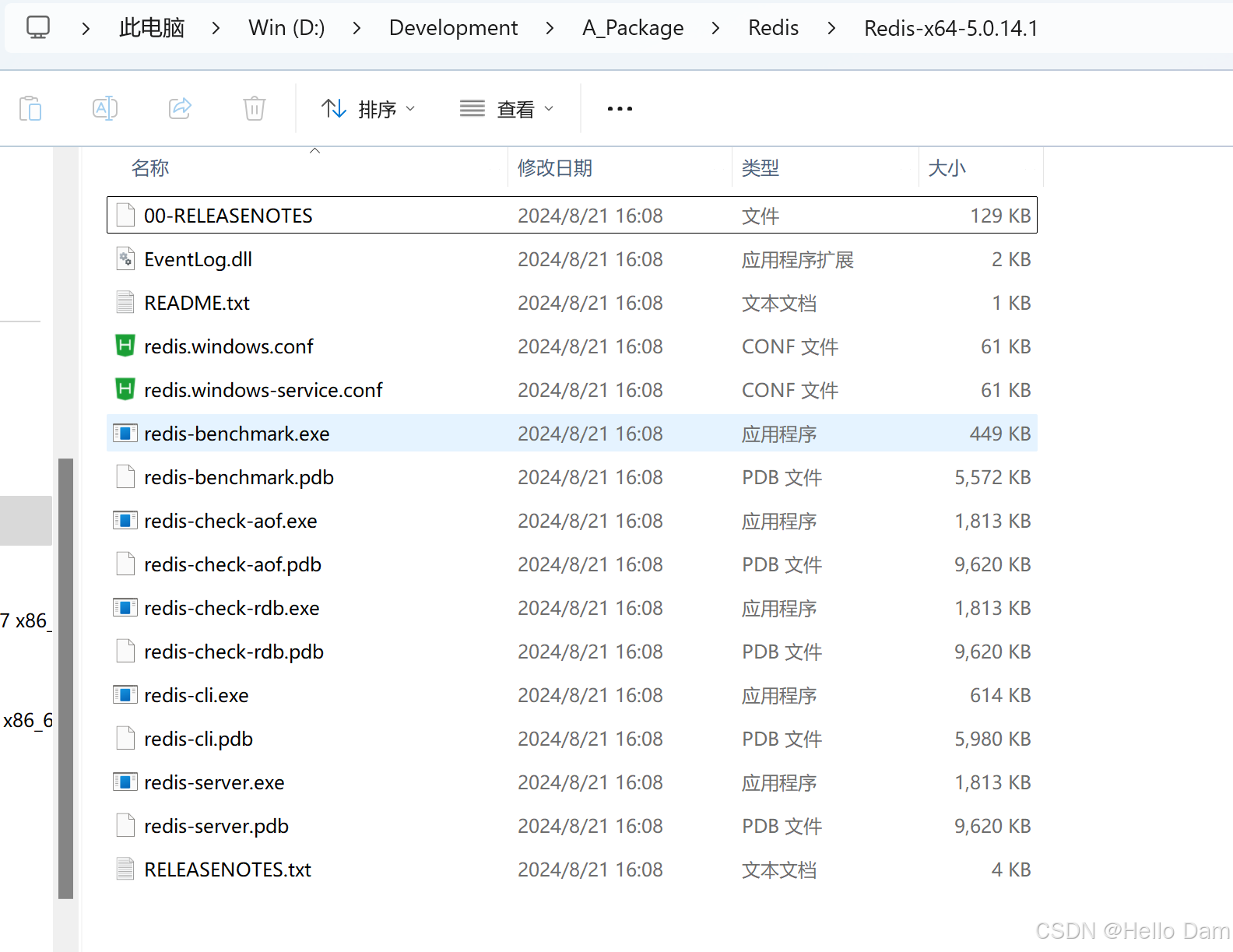
Task: Click the paste clipboard icon in toolbar
Action: [x=30, y=108]
